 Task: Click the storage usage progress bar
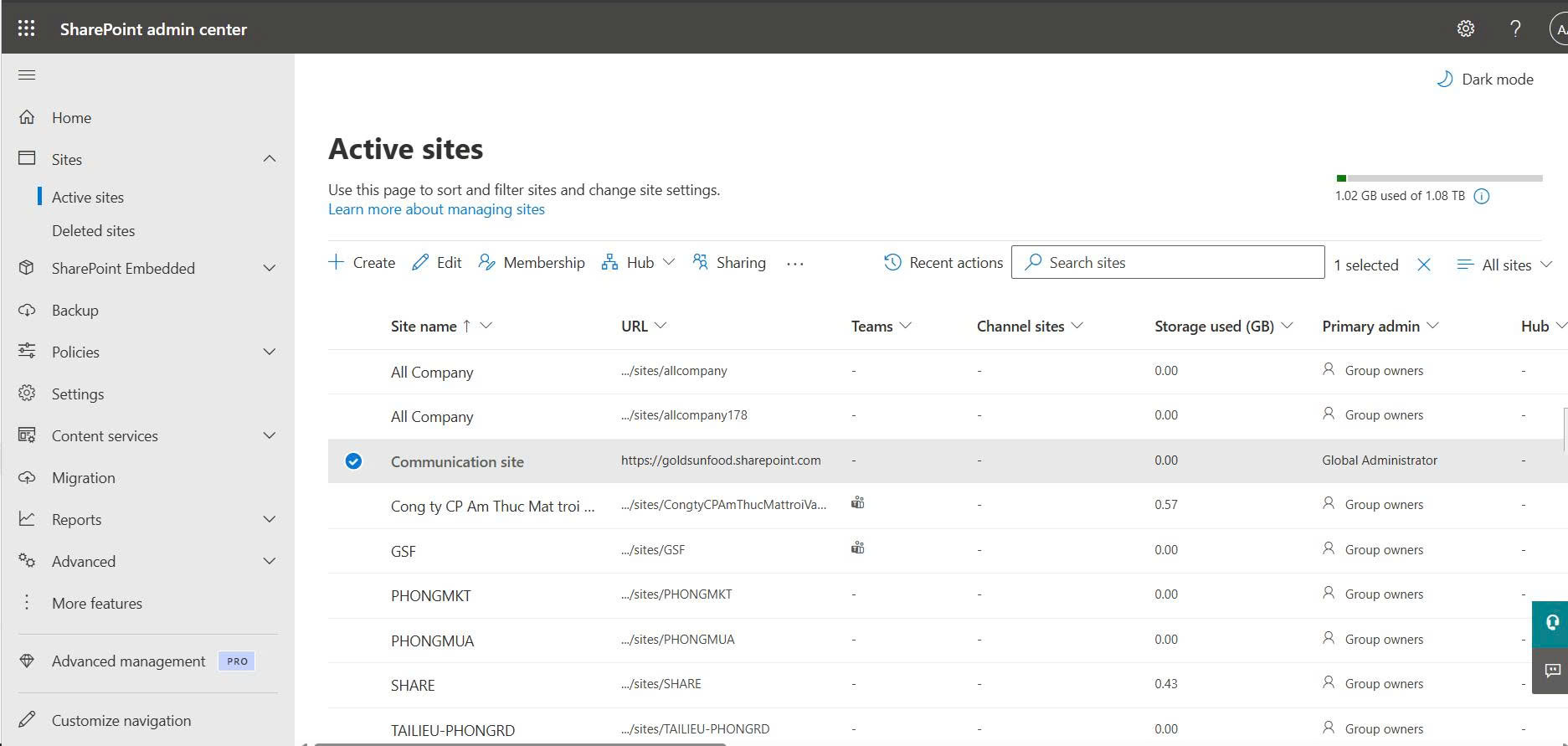(x=1439, y=178)
